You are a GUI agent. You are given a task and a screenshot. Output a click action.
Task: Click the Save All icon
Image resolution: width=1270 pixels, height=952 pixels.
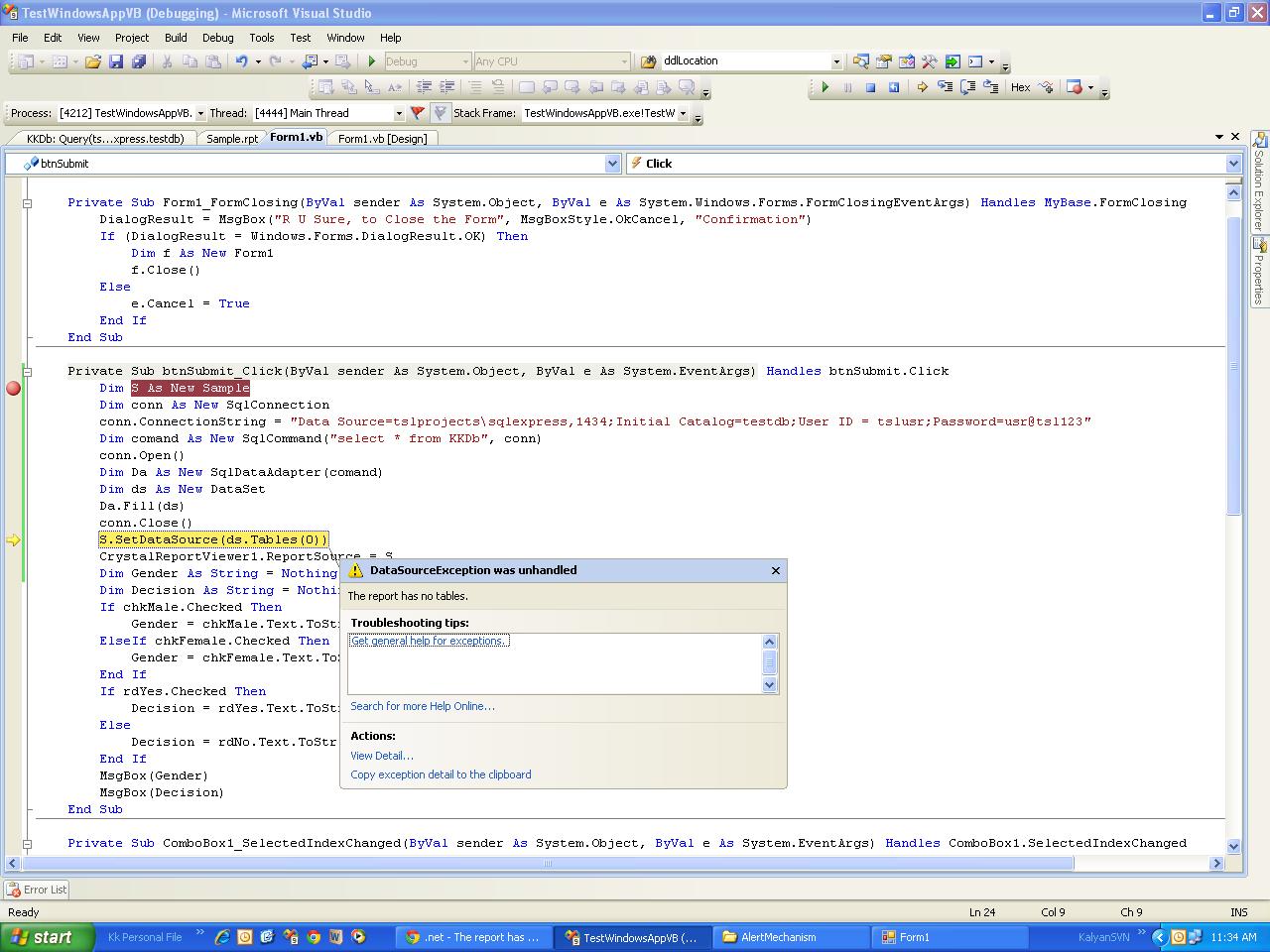(139, 61)
